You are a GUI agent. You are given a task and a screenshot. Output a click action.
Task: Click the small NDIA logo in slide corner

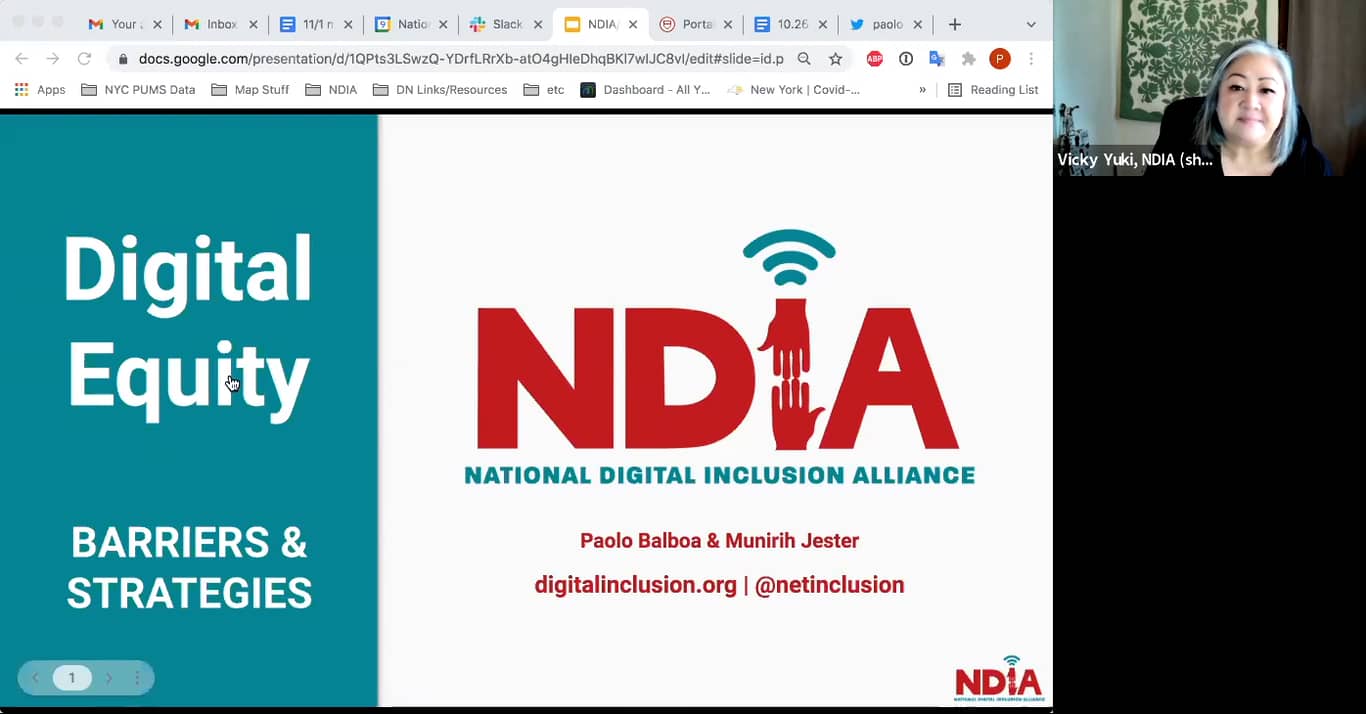coord(999,679)
